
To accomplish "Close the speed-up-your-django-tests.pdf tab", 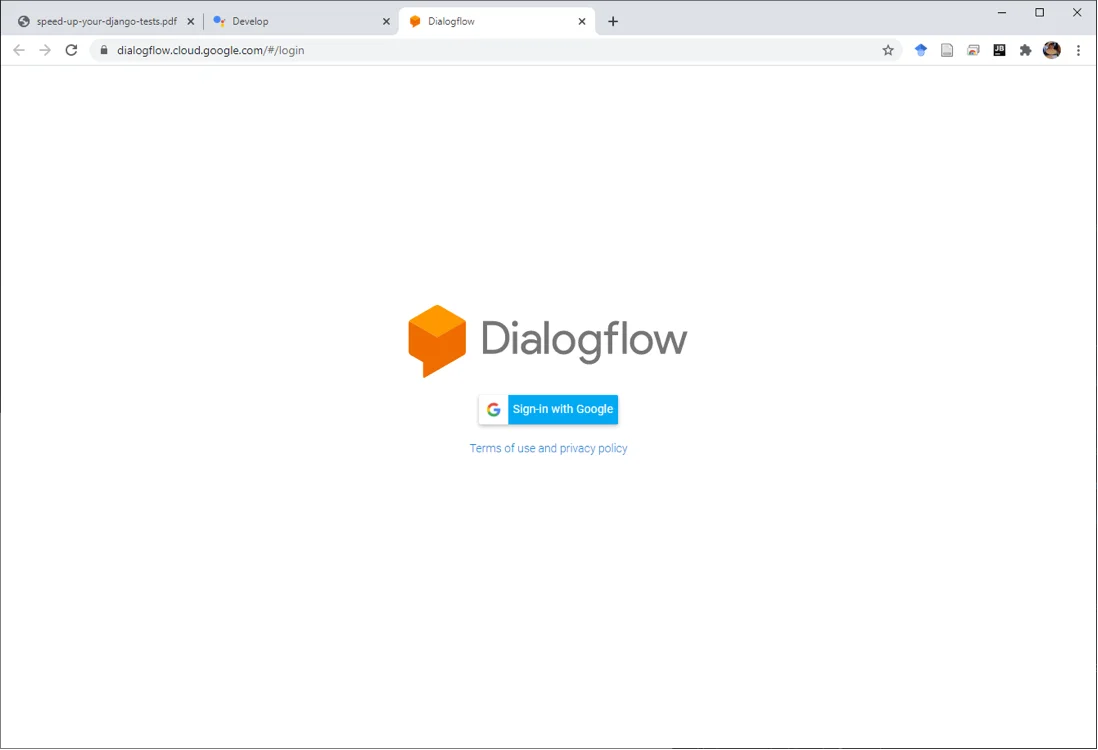I will [190, 22].
